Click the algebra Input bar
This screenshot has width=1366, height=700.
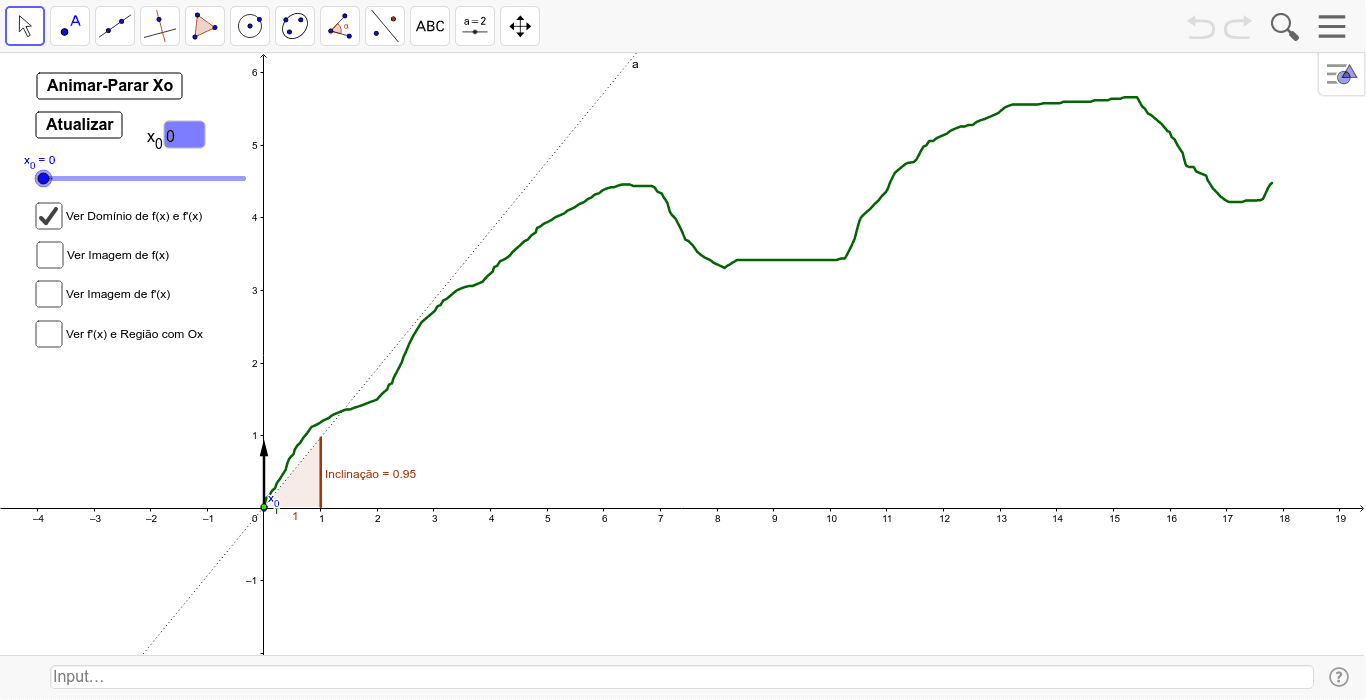tap(682, 677)
